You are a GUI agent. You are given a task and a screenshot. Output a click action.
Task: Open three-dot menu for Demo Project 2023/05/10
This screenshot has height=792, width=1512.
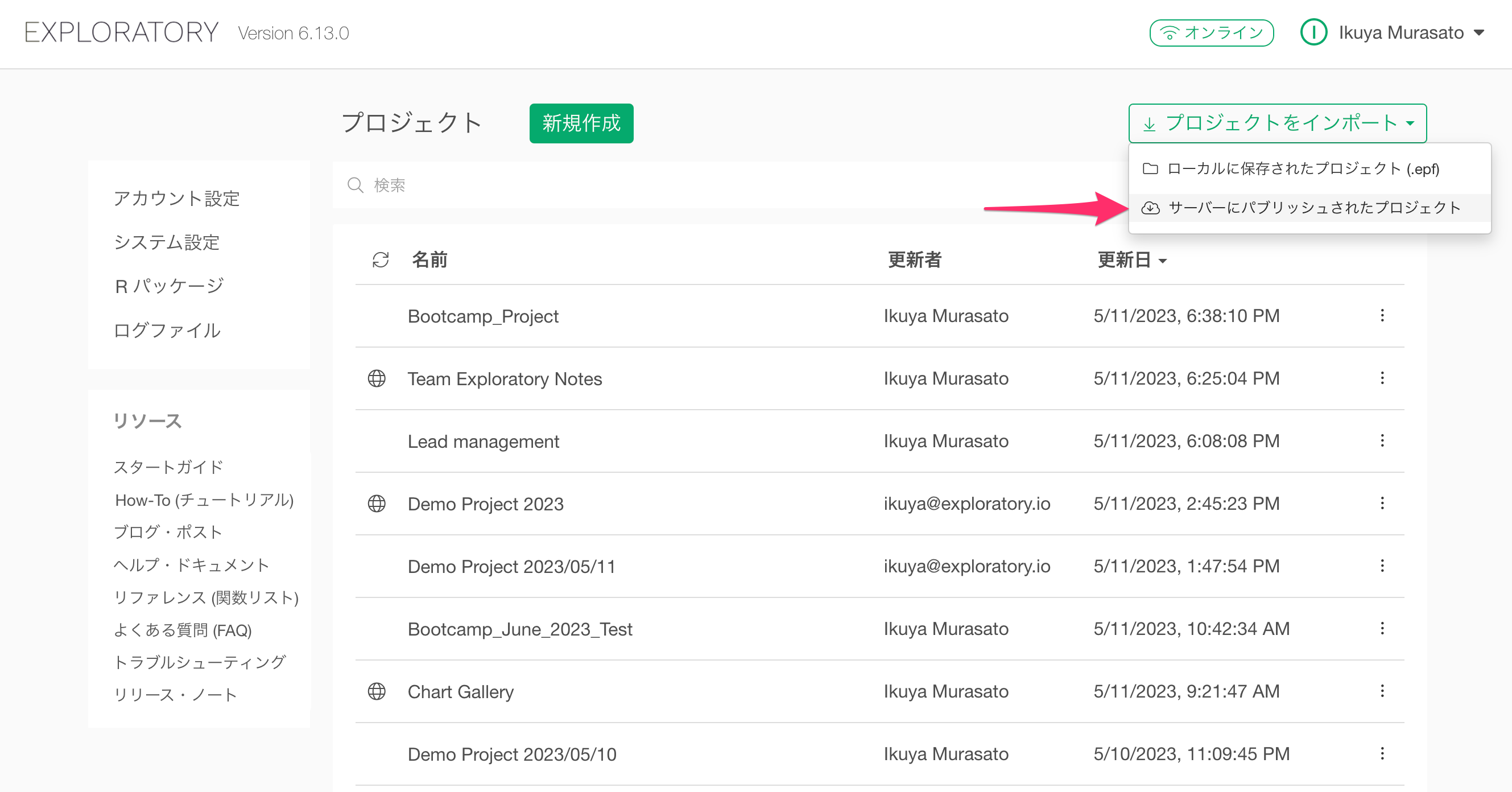pos(1382,754)
